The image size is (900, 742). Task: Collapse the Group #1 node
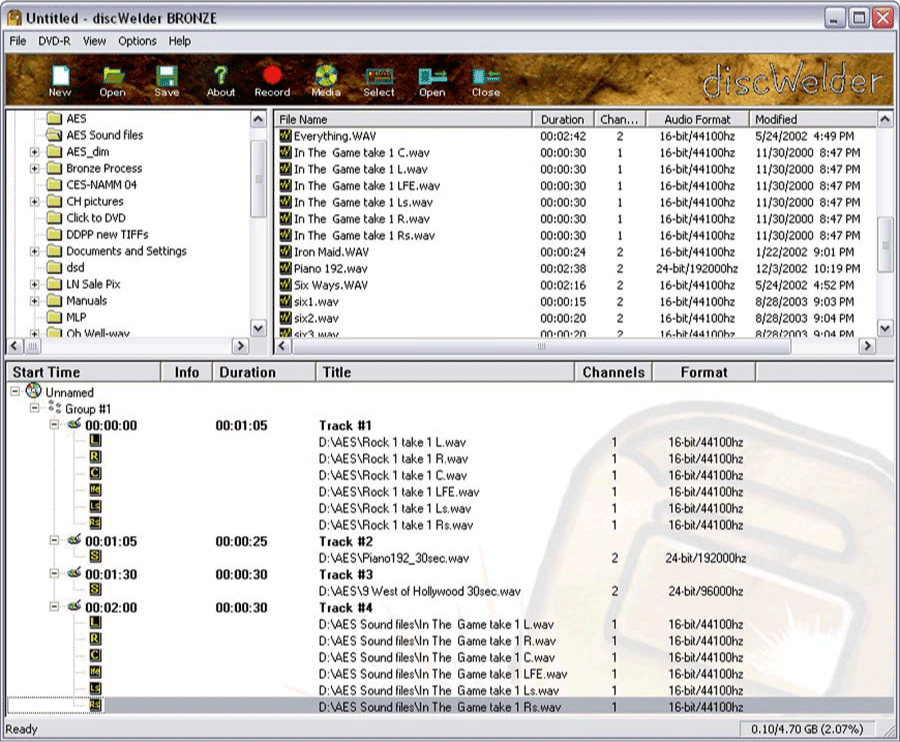click(35, 409)
